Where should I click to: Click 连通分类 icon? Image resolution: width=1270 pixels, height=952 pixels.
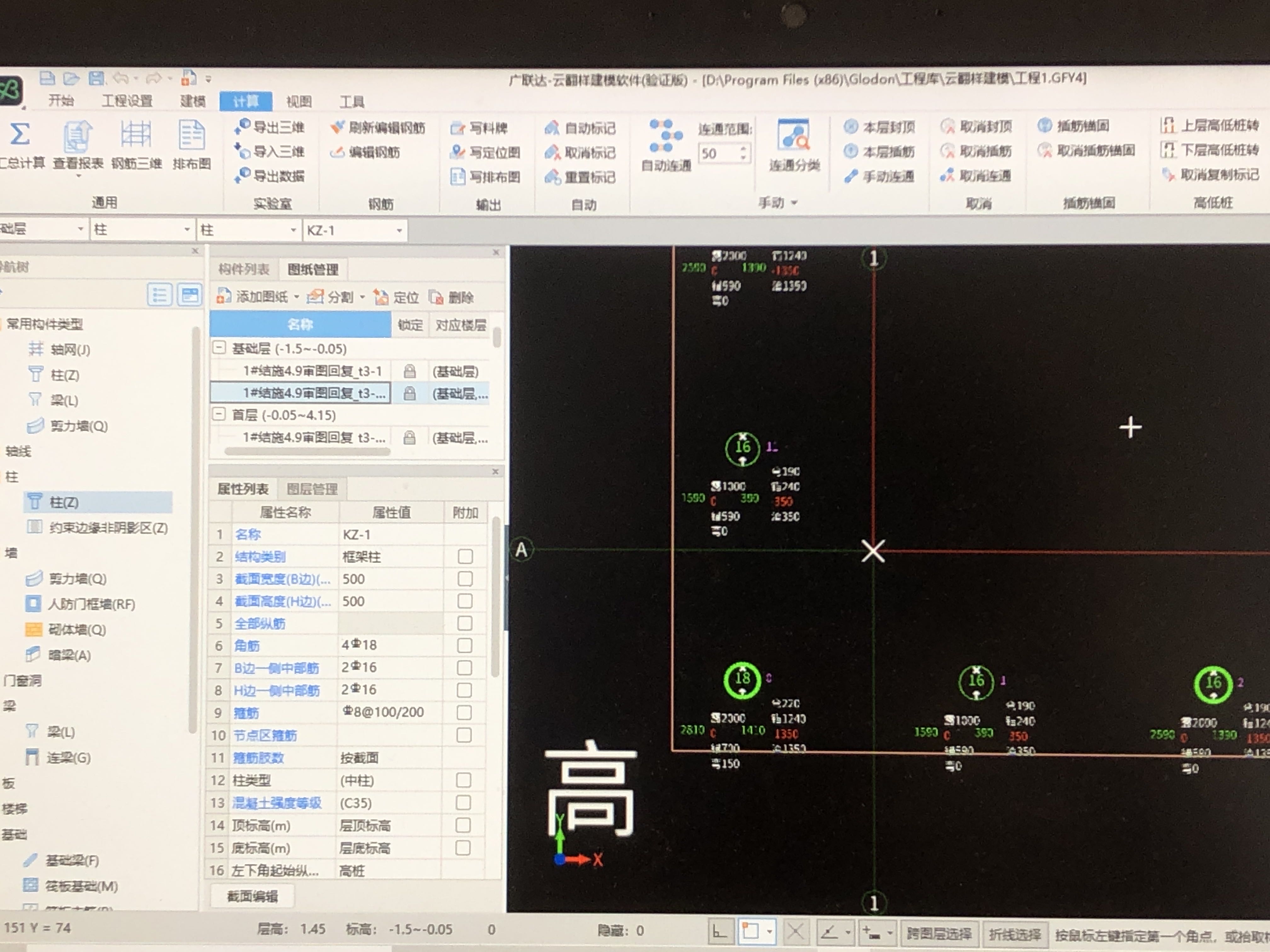(x=793, y=135)
